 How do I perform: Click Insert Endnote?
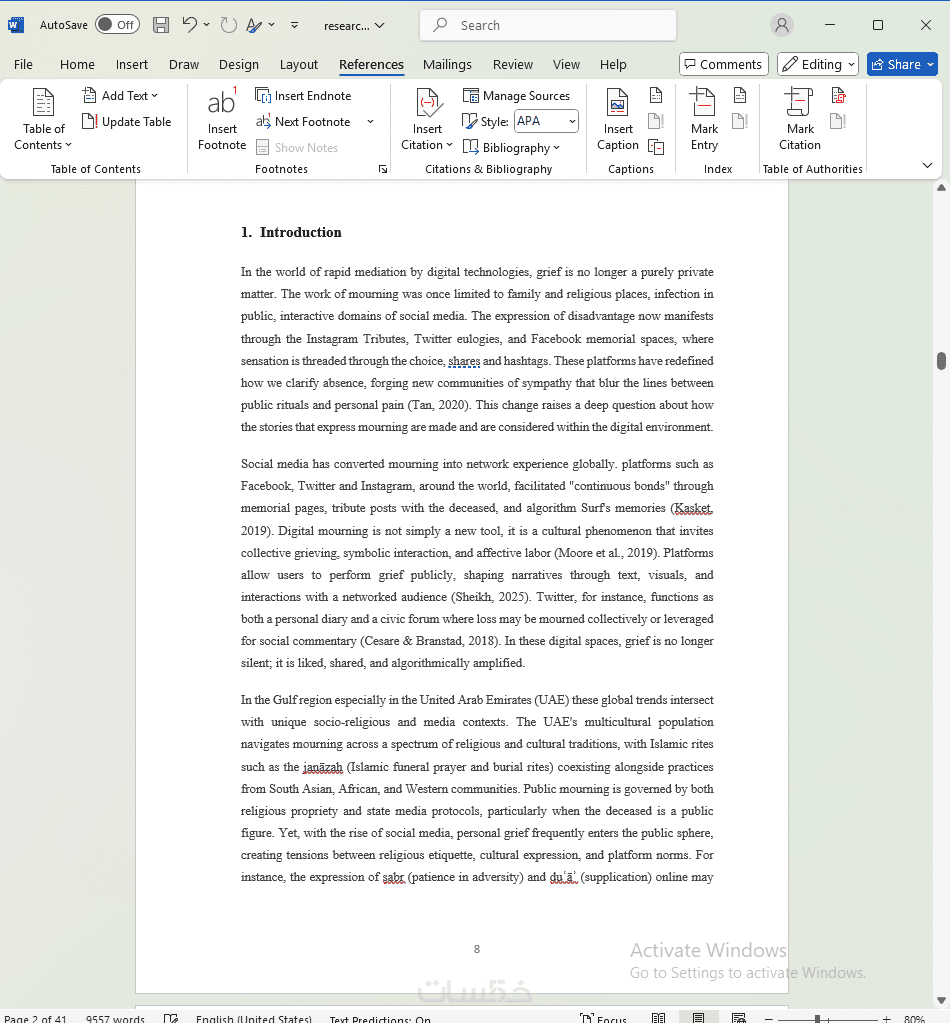303,96
